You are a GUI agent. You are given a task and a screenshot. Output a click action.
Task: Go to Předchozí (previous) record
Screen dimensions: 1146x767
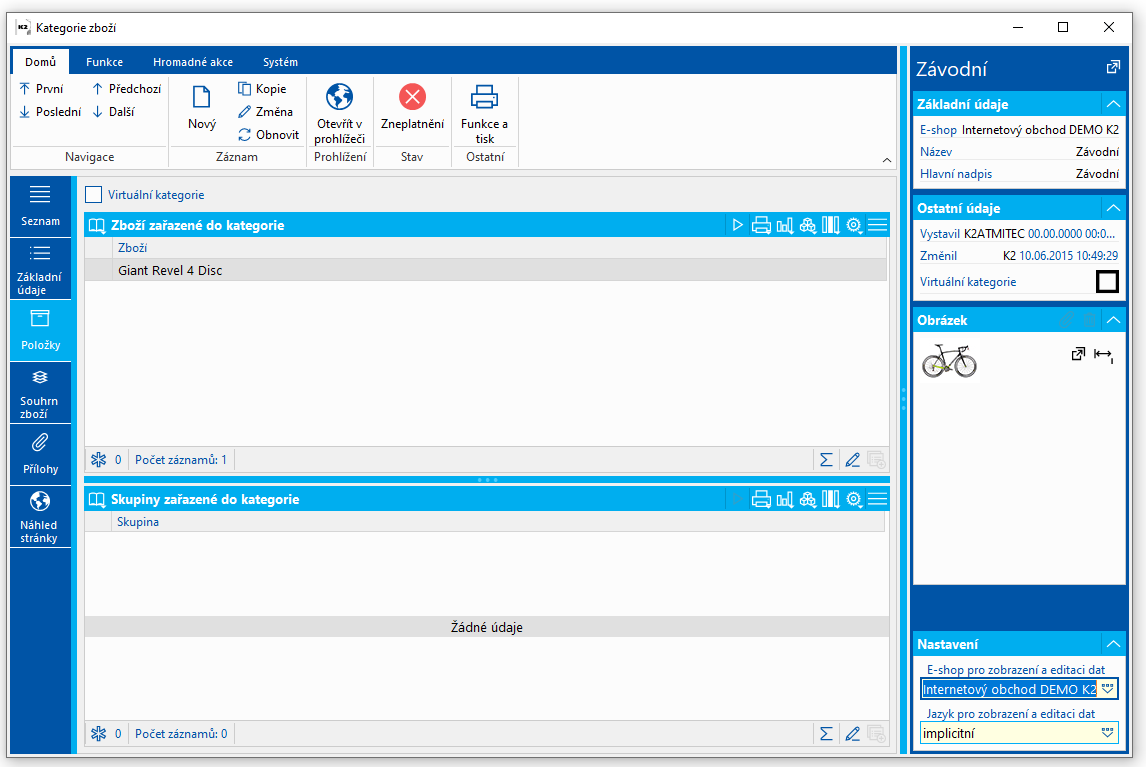click(x=126, y=88)
